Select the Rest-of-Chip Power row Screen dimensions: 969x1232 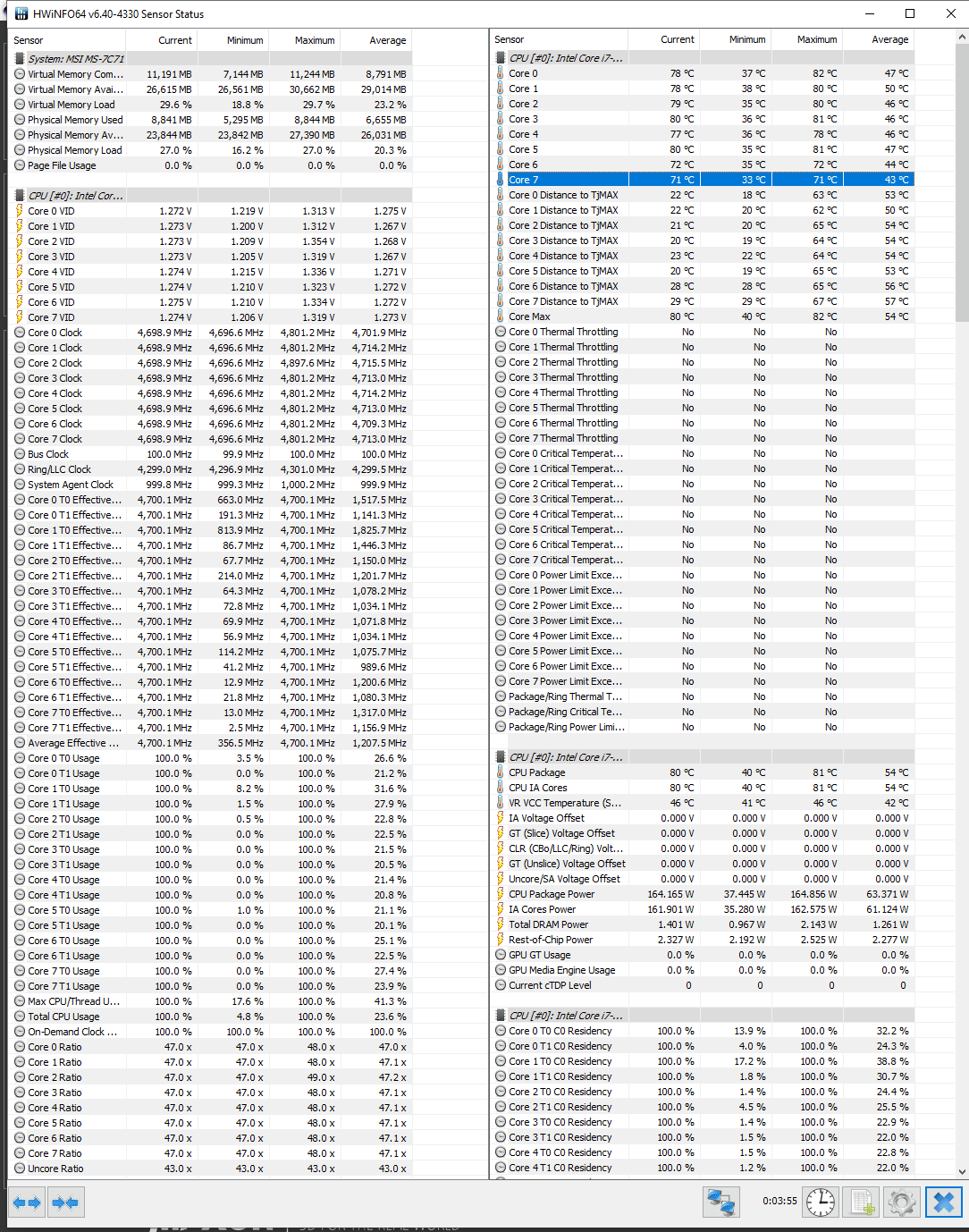[x=703, y=940]
